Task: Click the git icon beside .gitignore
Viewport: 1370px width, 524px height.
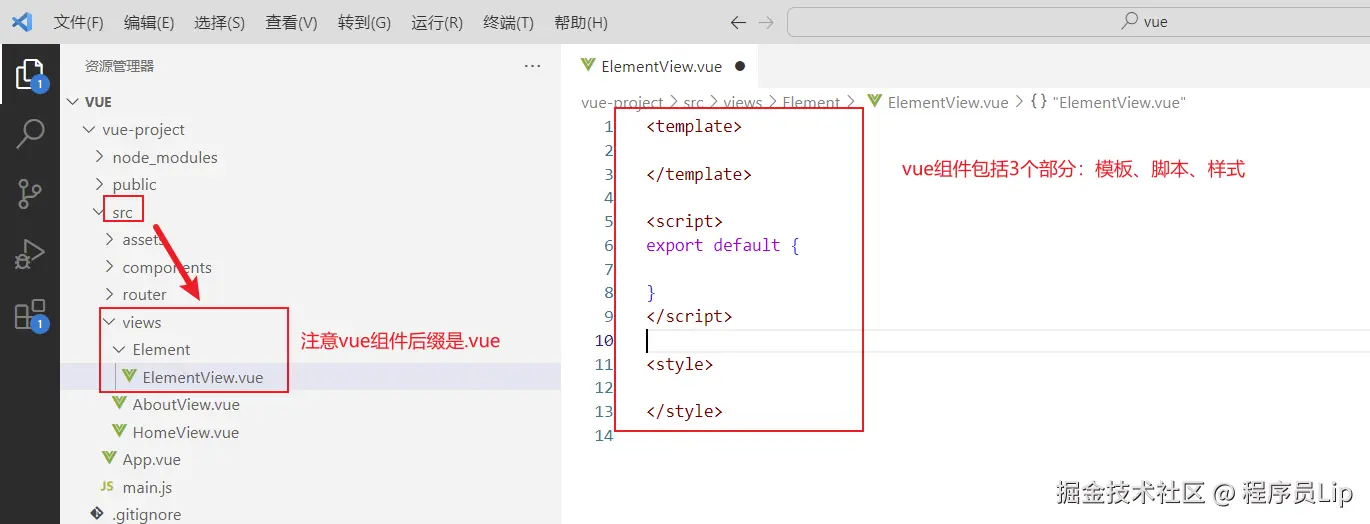Action: [97, 514]
